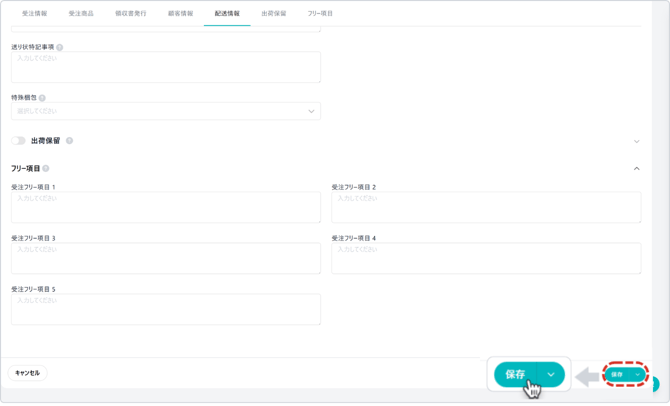
Task: Open help icon next to 出荷保留 toggle
Action: coord(69,141)
